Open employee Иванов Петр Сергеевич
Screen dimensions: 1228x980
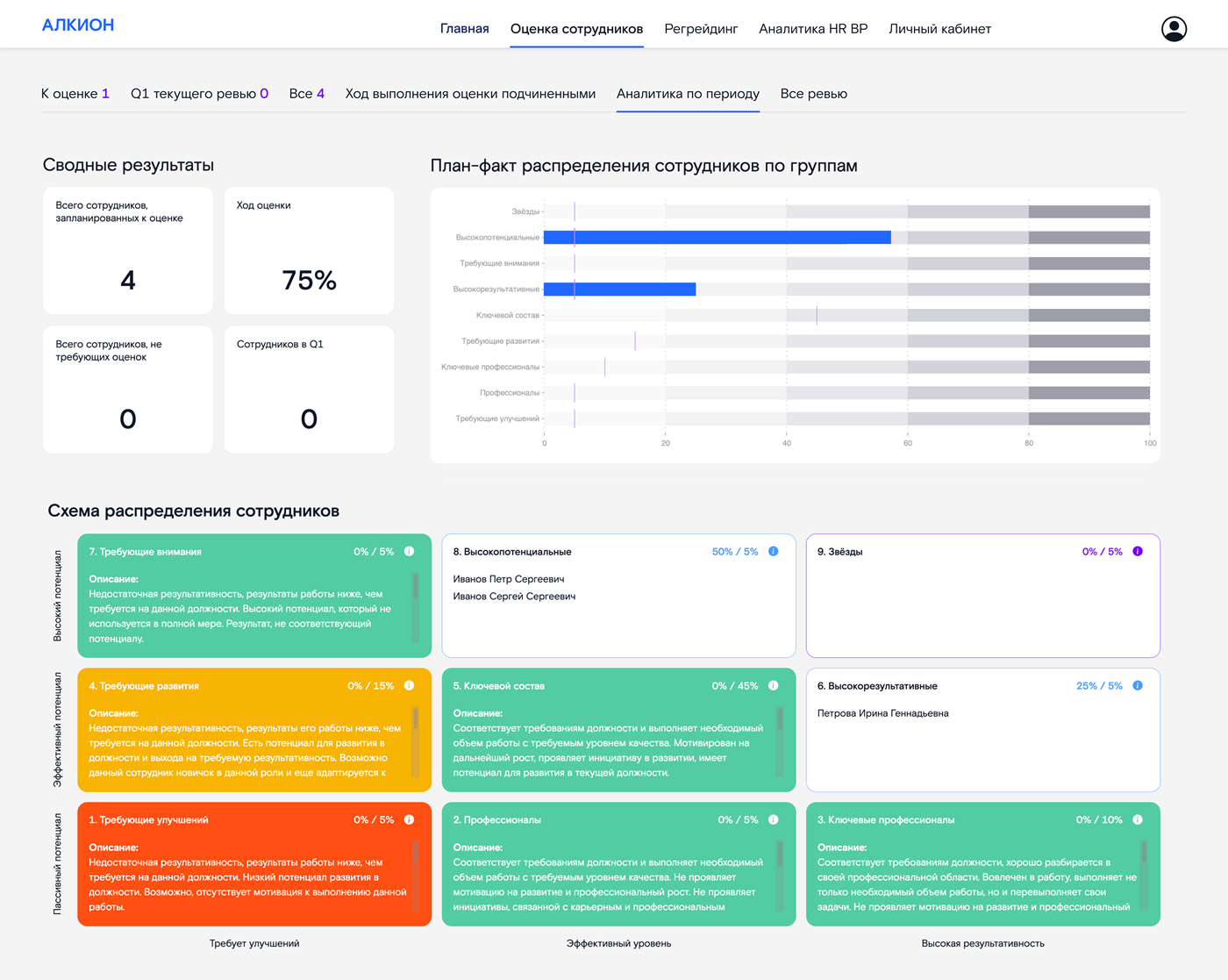(x=508, y=579)
